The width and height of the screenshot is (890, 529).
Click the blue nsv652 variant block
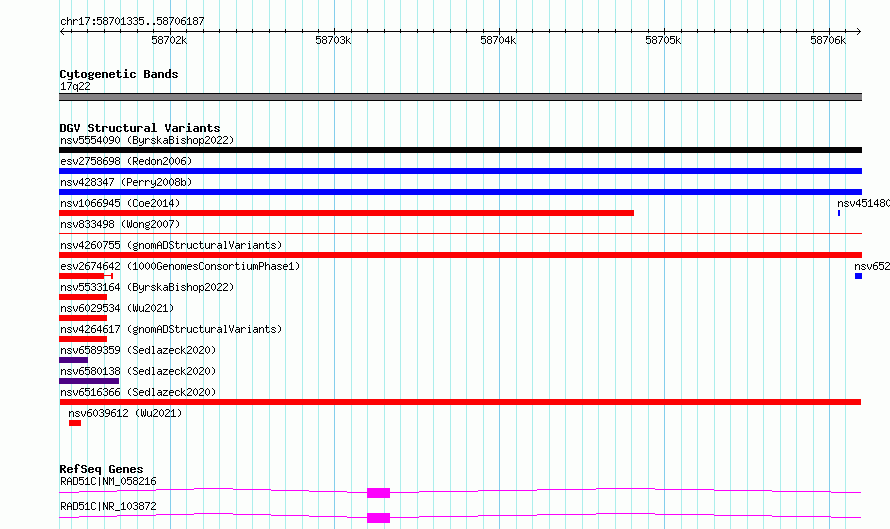point(858,276)
